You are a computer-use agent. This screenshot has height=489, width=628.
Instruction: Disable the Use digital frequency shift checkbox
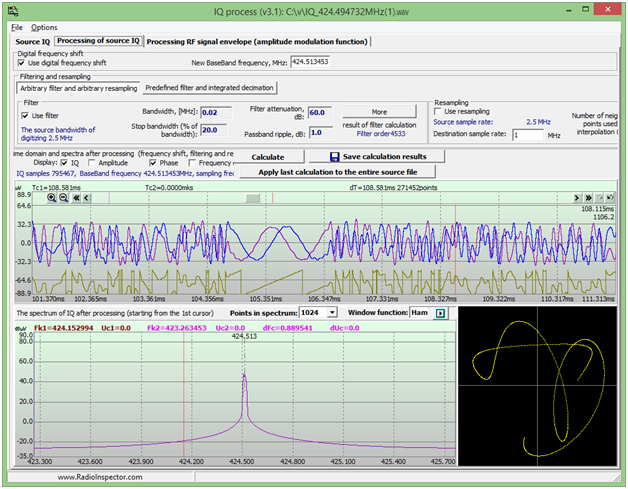coord(22,62)
